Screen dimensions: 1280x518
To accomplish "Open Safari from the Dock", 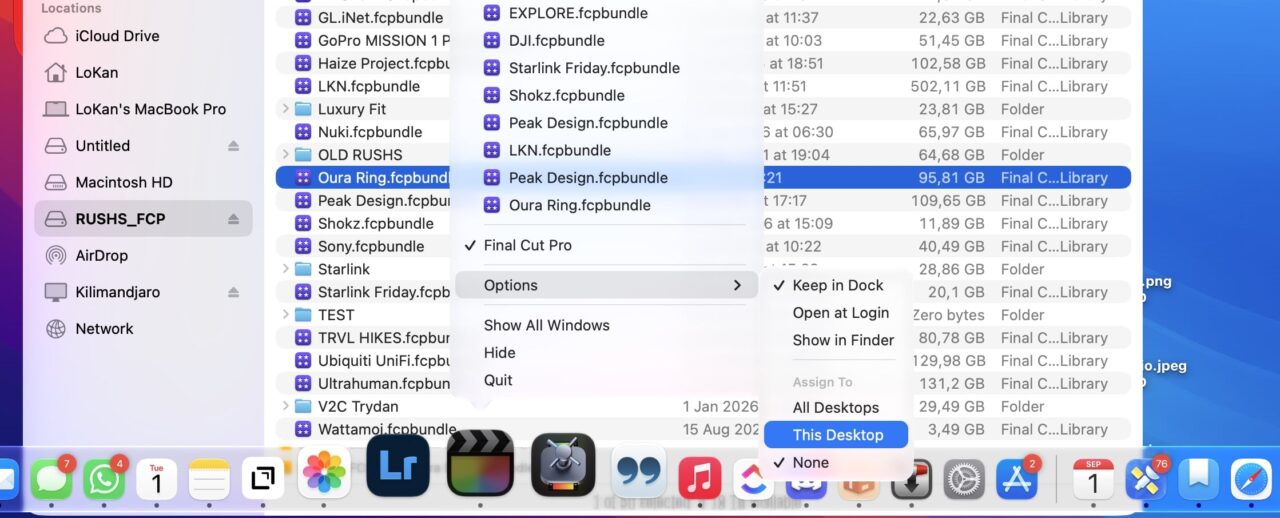I will point(1251,479).
